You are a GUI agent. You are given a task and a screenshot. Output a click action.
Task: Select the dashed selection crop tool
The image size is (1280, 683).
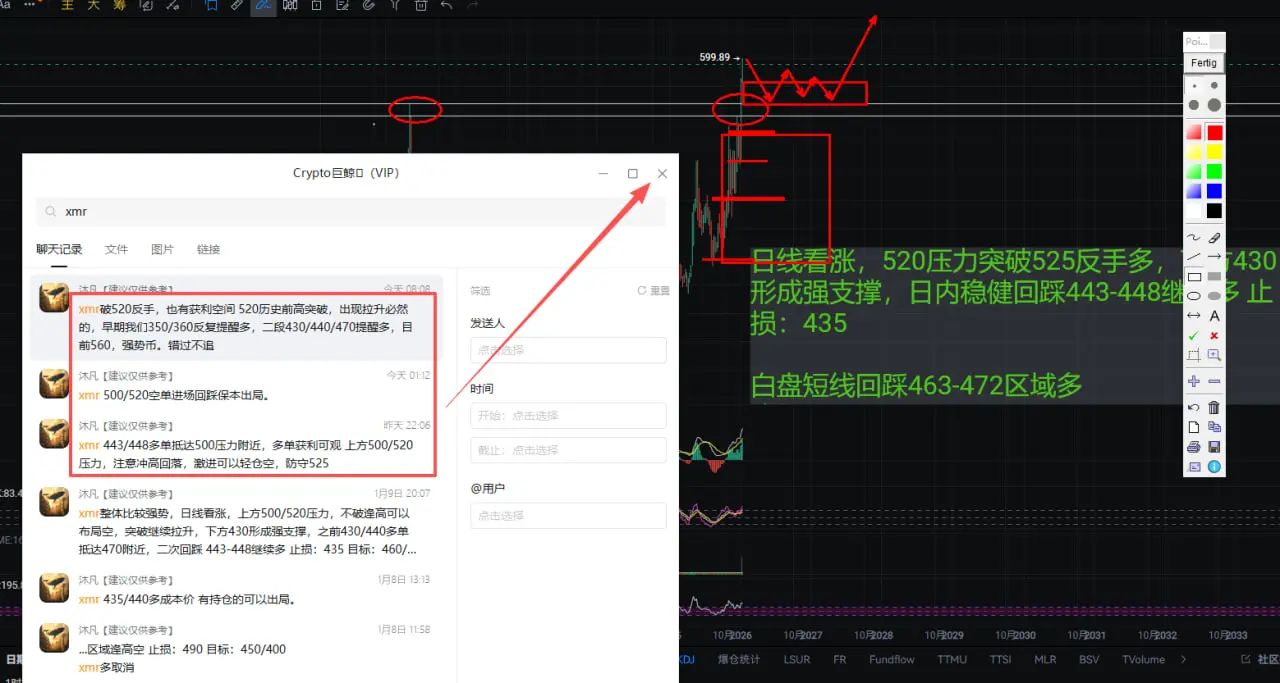pos(1194,355)
